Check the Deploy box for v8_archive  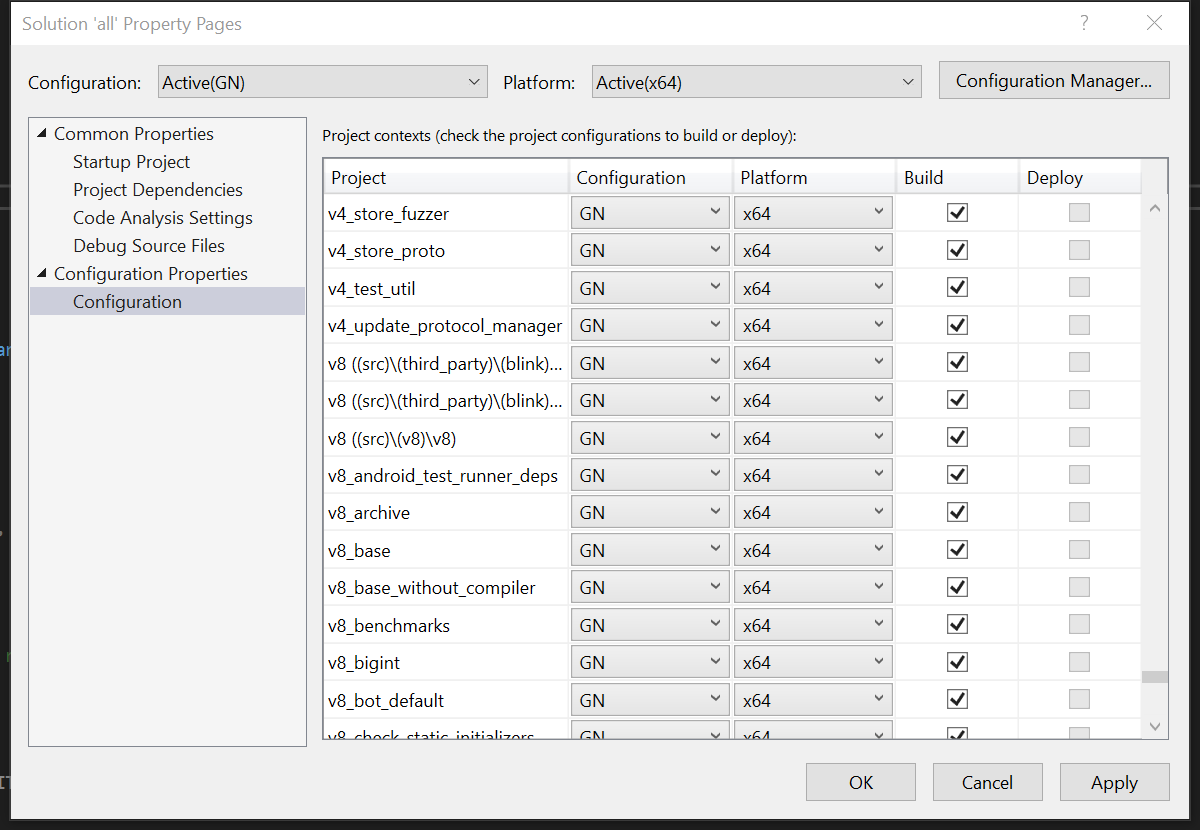click(x=1079, y=512)
